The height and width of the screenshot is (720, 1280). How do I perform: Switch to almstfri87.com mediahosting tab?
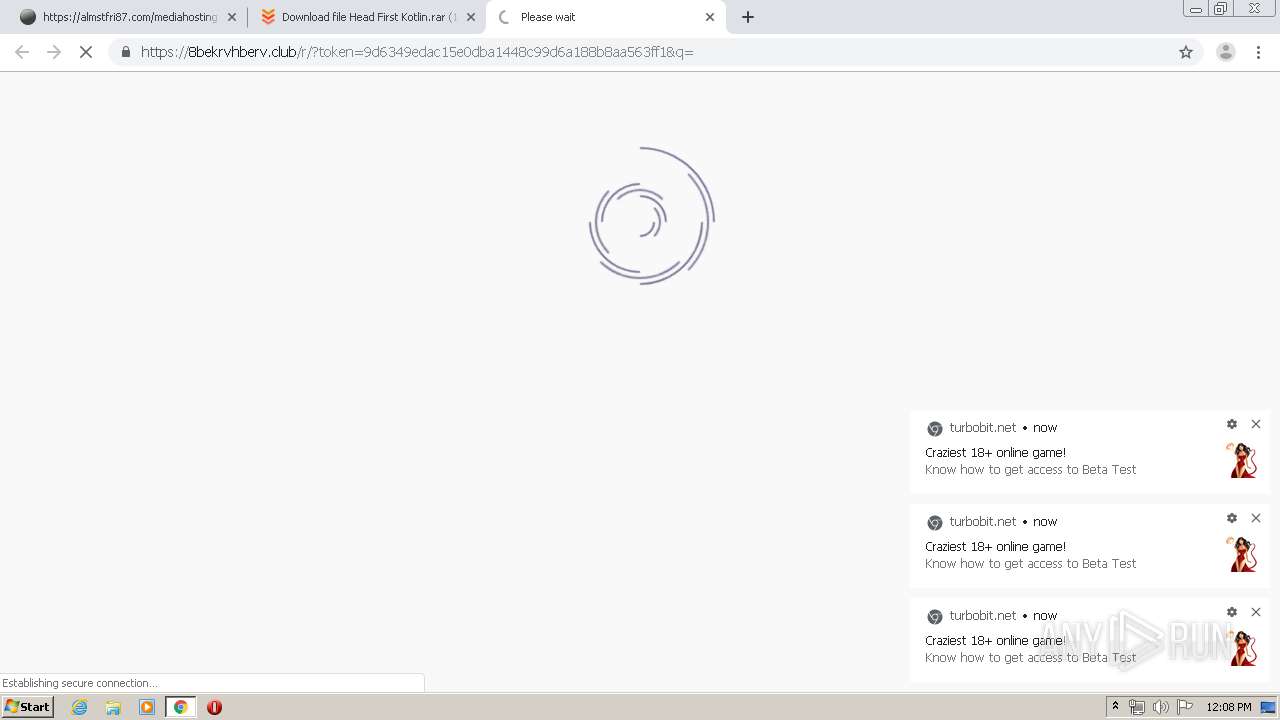pyautogui.click(x=128, y=17)
